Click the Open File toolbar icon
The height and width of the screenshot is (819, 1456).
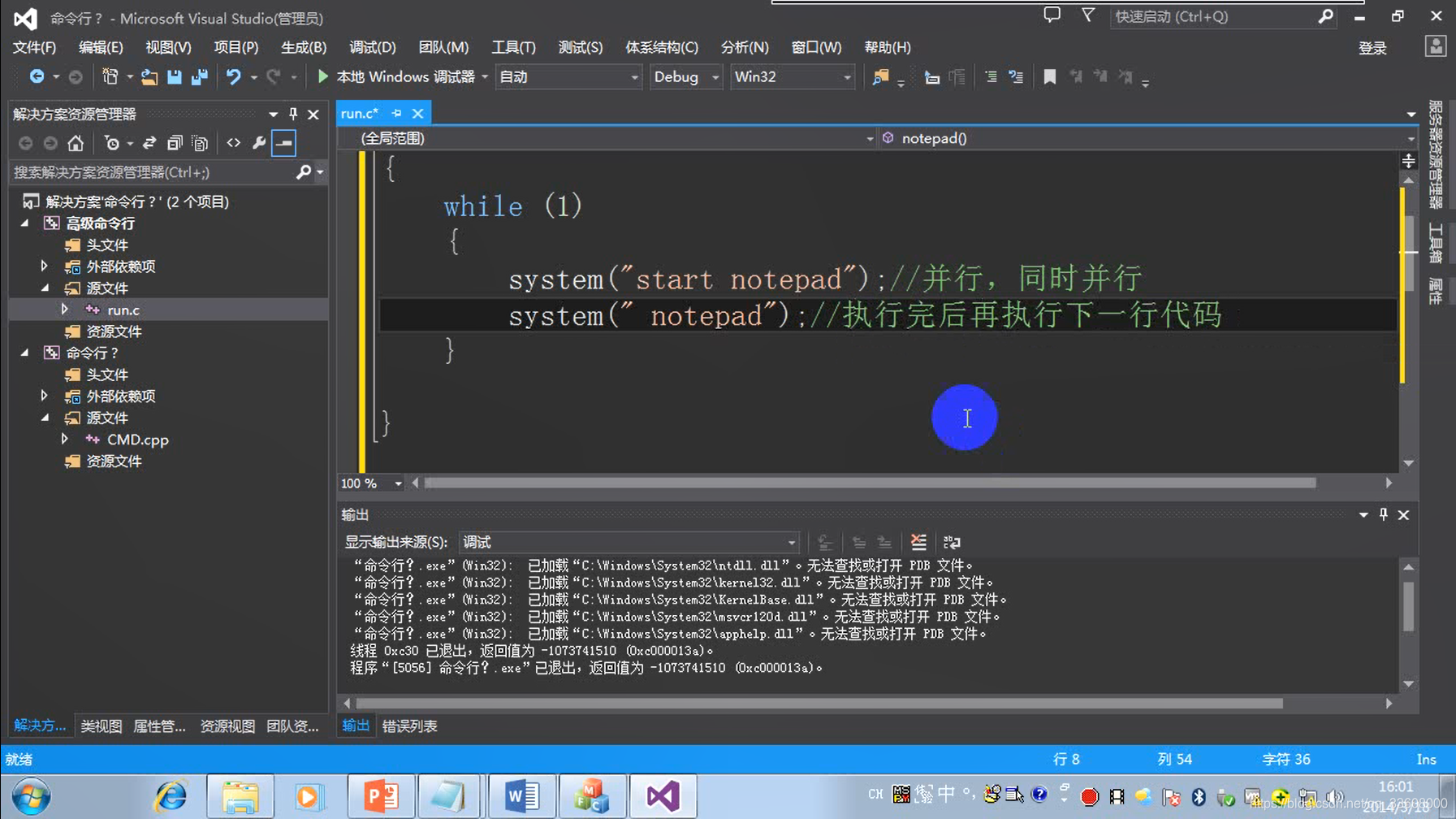coord(149,76)
